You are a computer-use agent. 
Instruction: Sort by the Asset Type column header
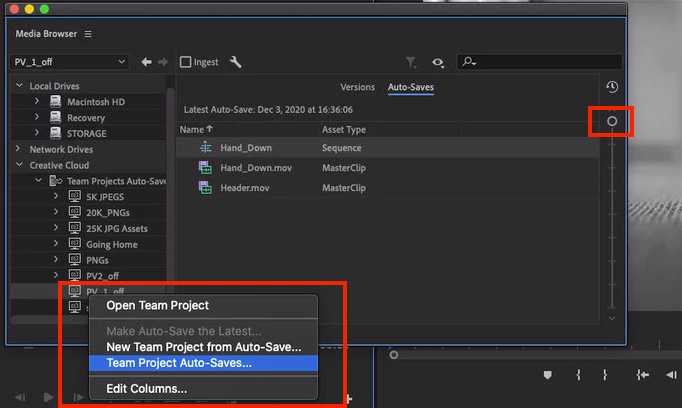pos(344,130)
